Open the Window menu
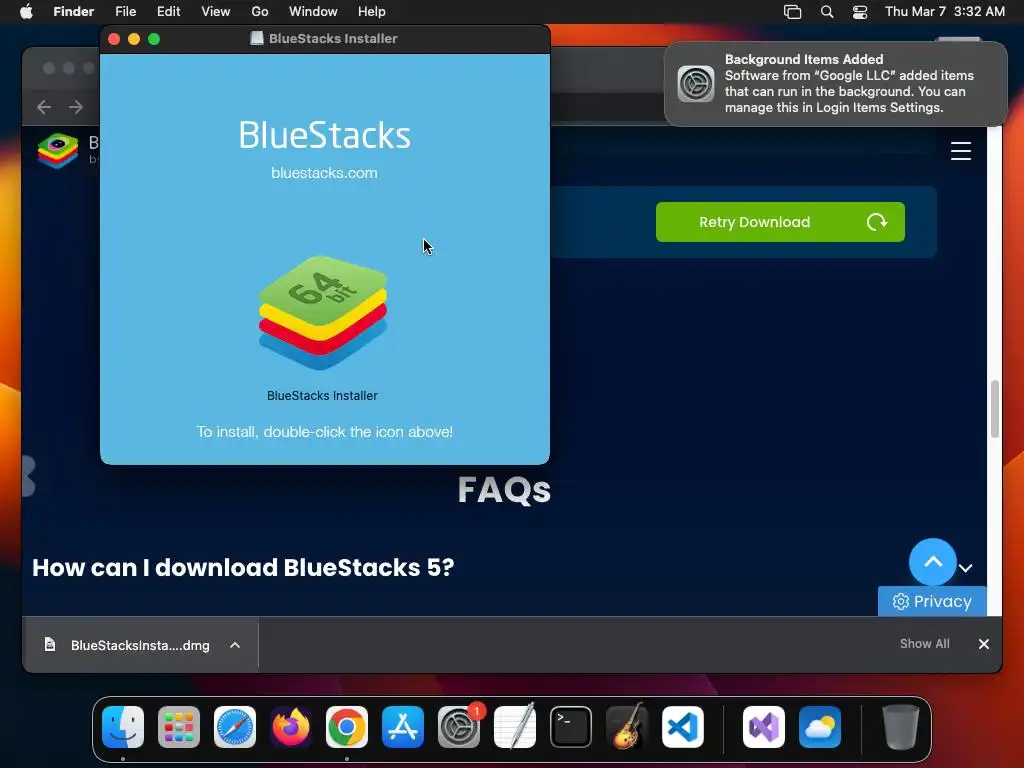This screenshot has height=768, width=1024. (x=313, y=12)
